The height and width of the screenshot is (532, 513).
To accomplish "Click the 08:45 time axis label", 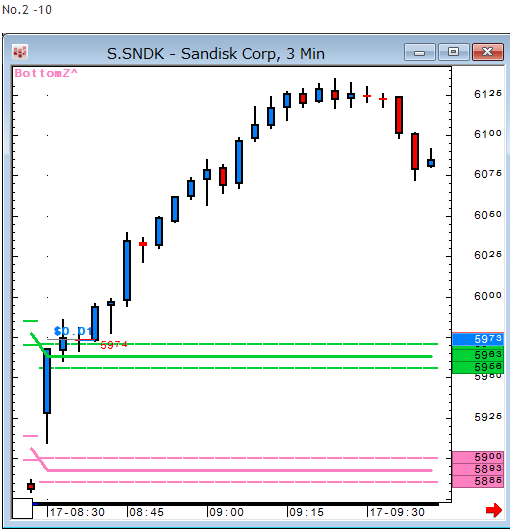I will [x=147, y=512].
